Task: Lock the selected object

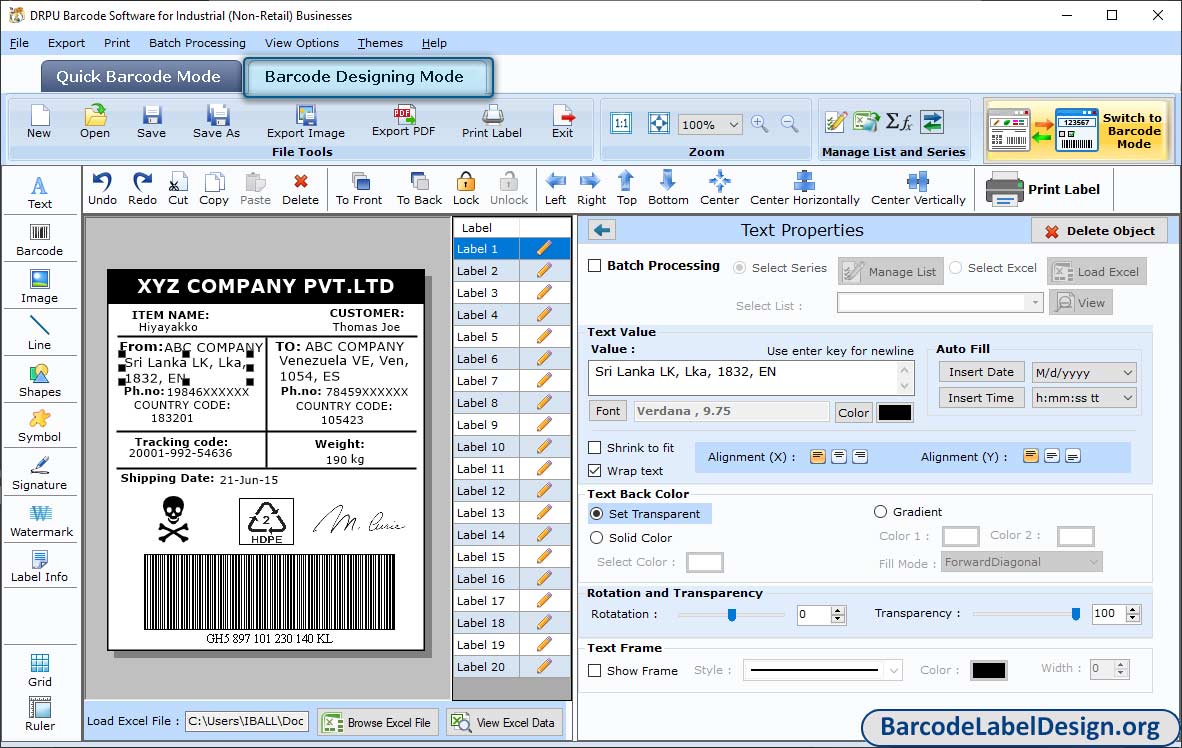Action: click(466, 189)
